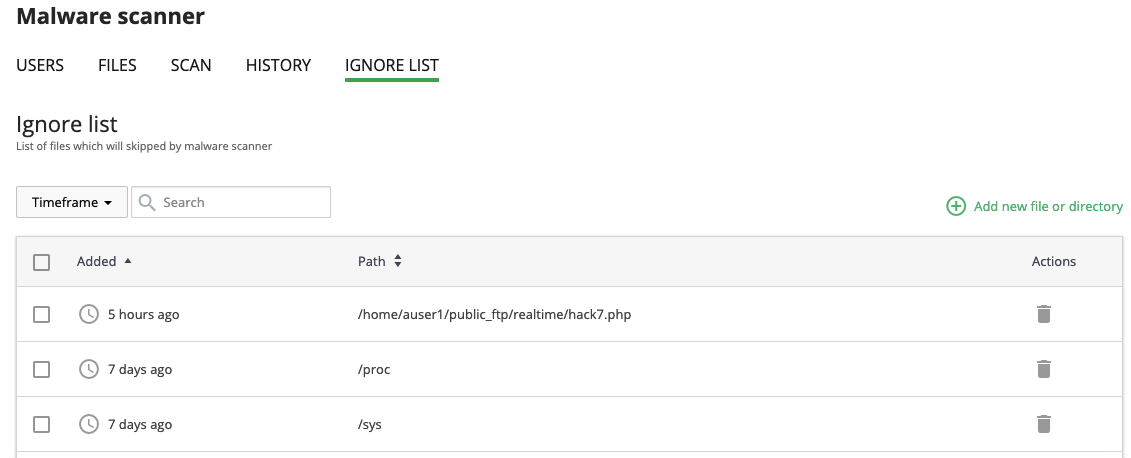Click the magnifier icon in search box

coord(147,202)
